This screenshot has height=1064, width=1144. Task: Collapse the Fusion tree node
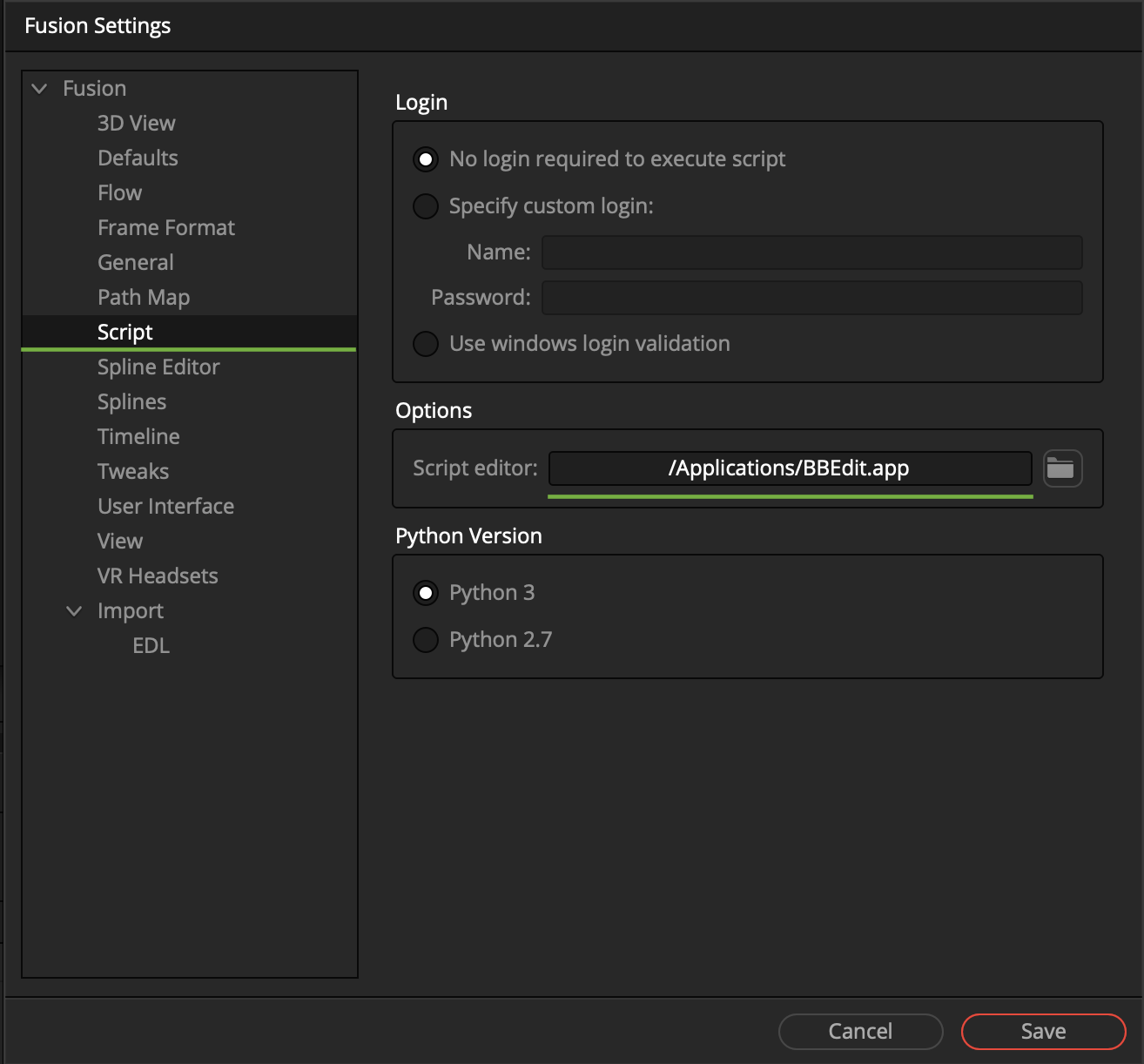pyautogui.click(x=39, y=89)
